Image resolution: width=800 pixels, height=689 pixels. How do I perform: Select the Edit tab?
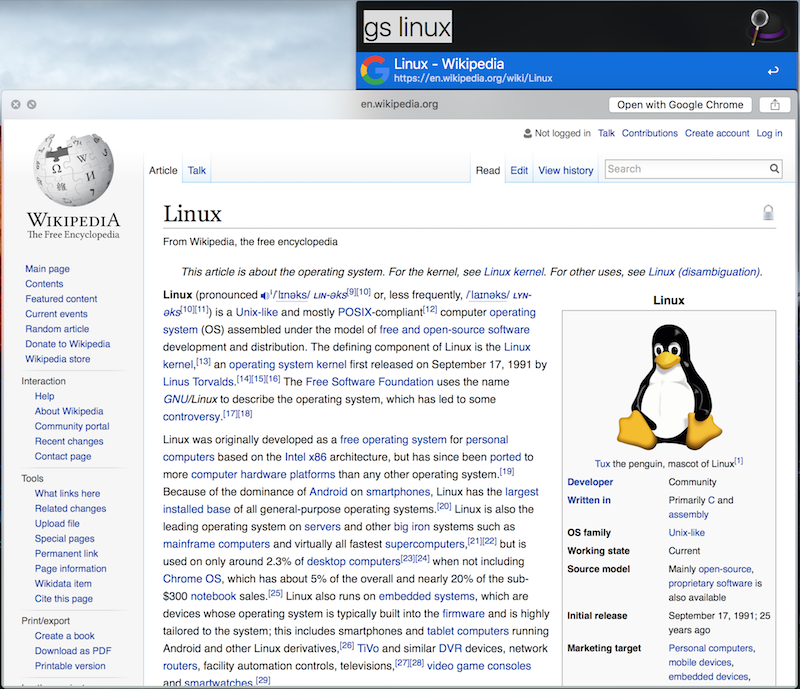coord(519,170)
